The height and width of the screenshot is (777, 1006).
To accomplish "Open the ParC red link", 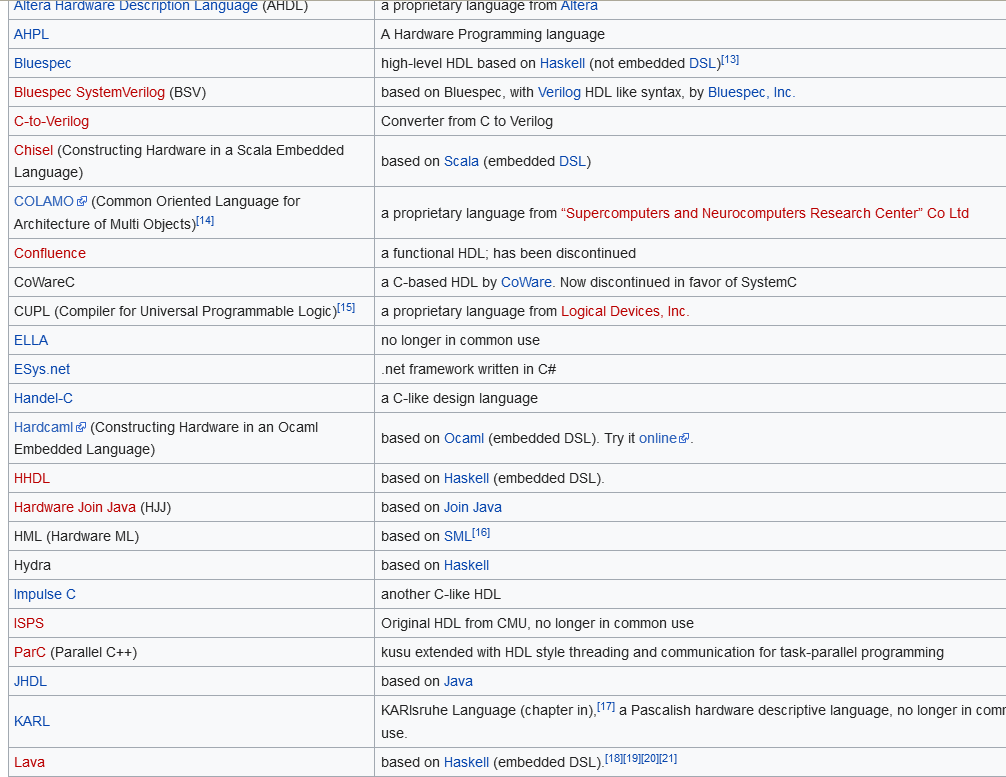I will (30, 652).
